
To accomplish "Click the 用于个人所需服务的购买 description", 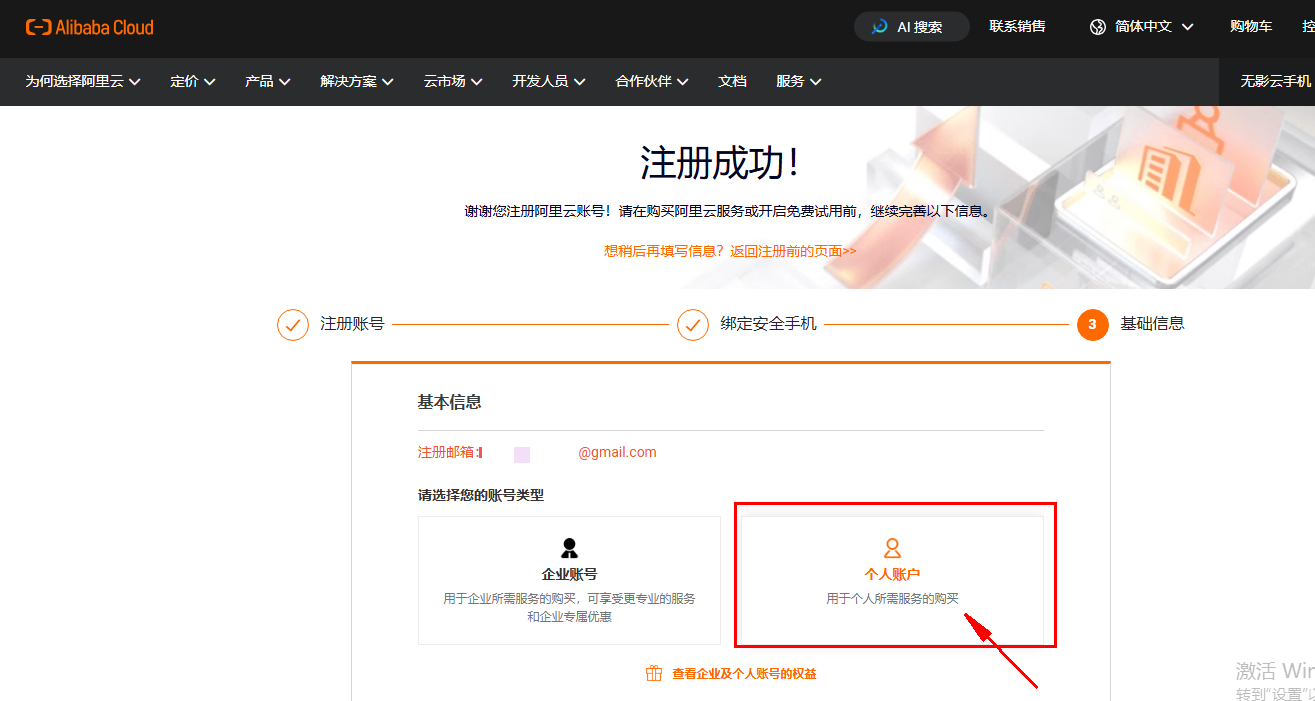I will pos(892,598).
